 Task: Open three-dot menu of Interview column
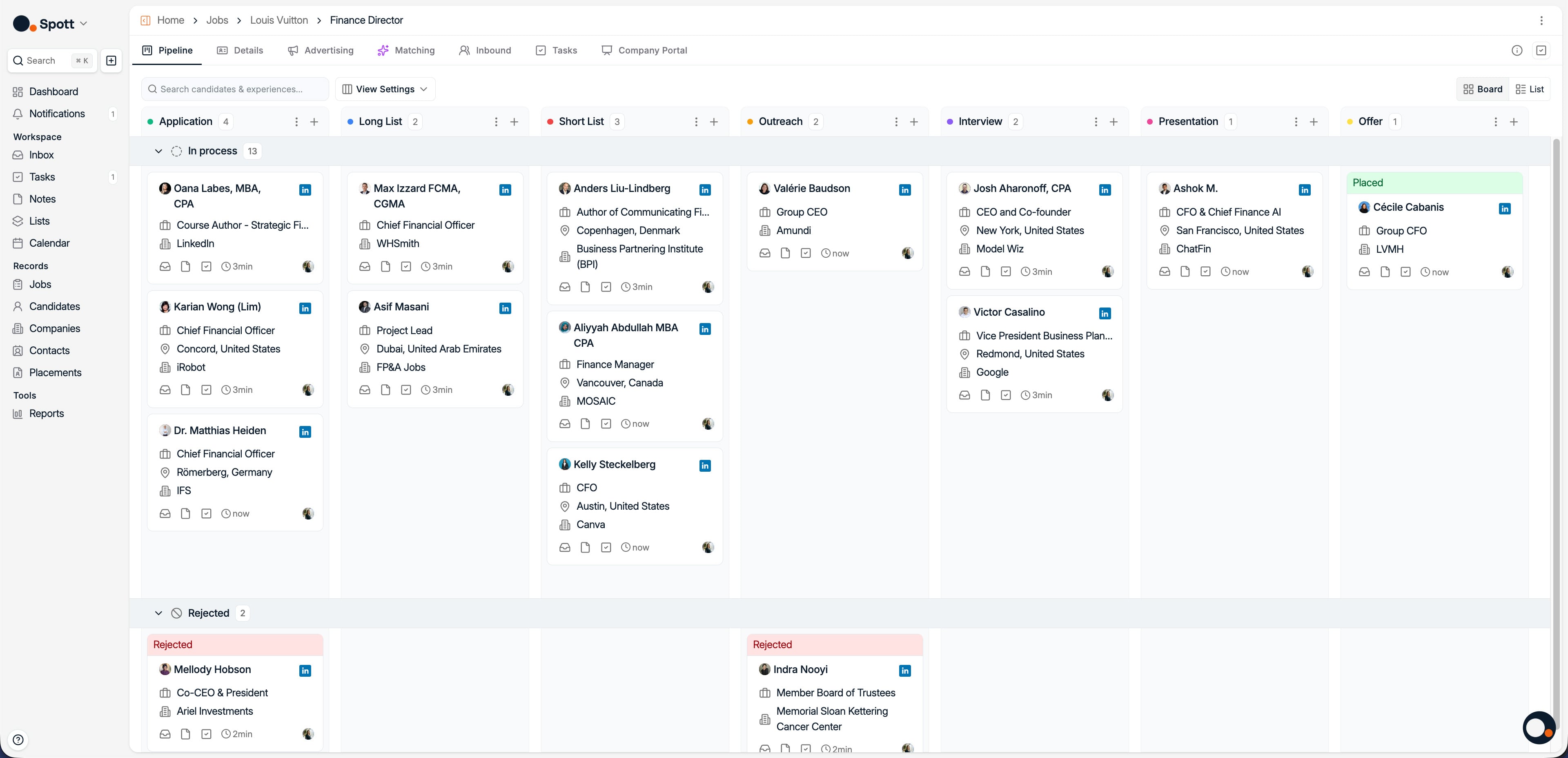(1096, 122)
